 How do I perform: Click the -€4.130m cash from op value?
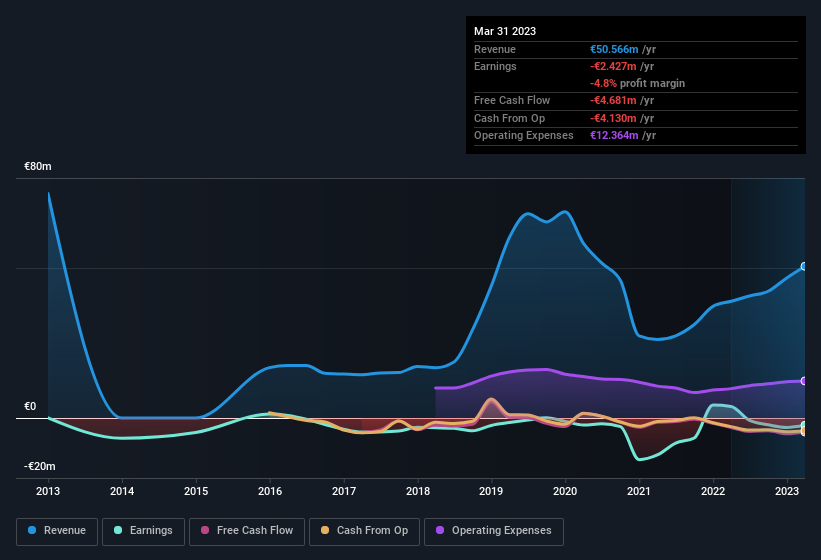click(613, 118)
